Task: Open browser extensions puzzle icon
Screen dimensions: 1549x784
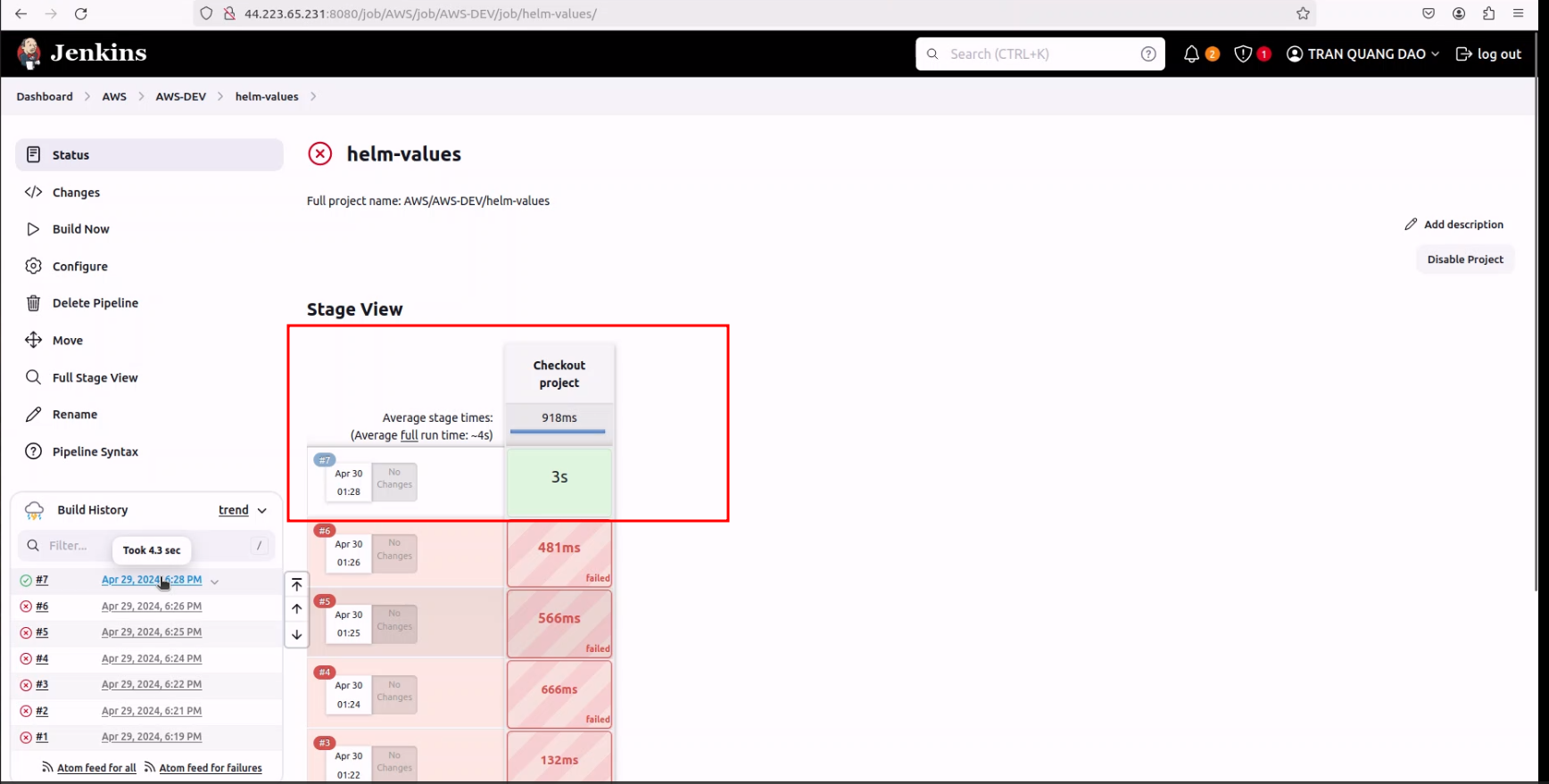Action: point(1488,13)
